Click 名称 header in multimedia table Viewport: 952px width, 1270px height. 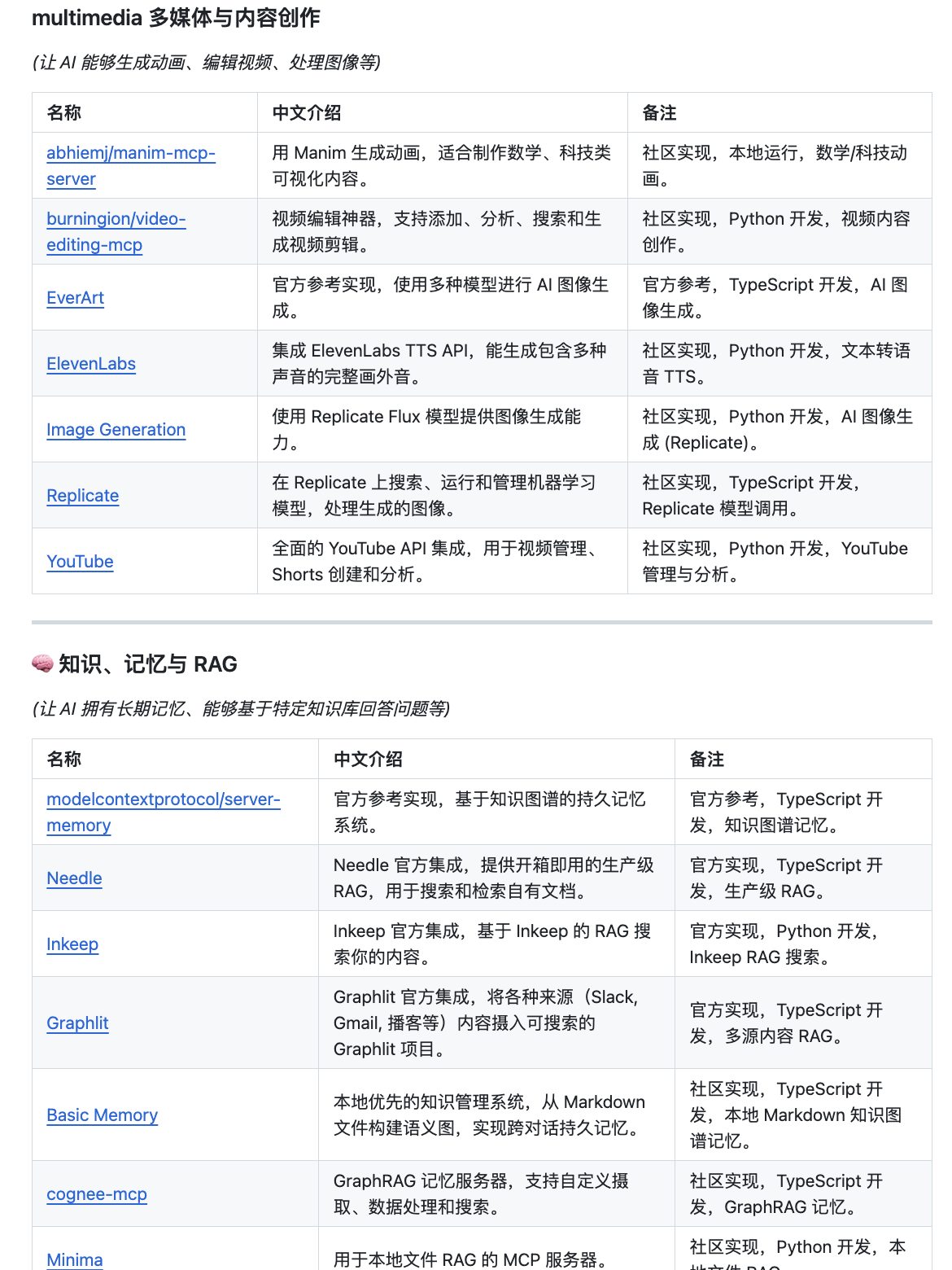pos(64,113)
